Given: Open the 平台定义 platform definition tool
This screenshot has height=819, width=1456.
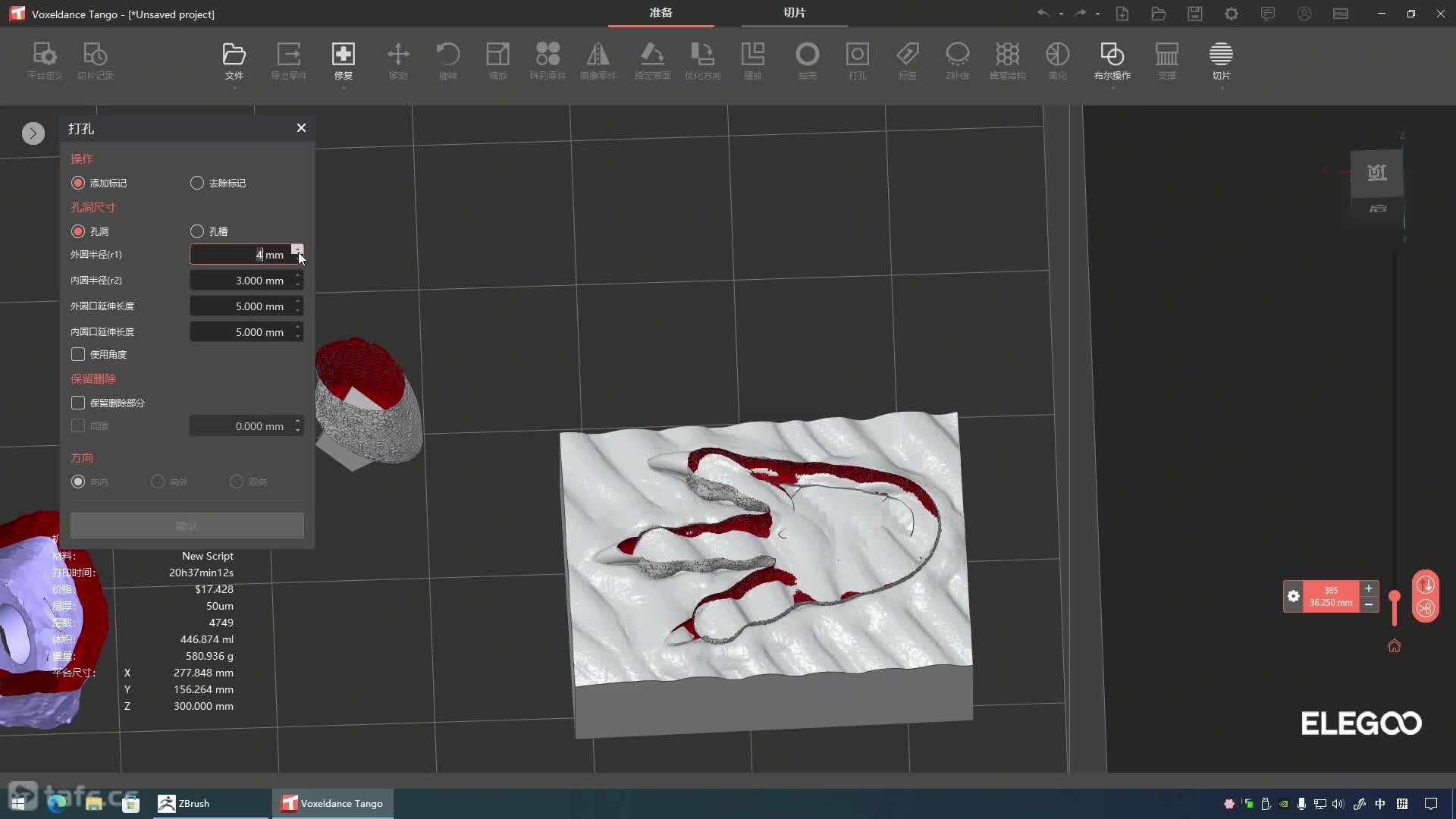Looking at the screenshot, I should [x=45, y=61].
